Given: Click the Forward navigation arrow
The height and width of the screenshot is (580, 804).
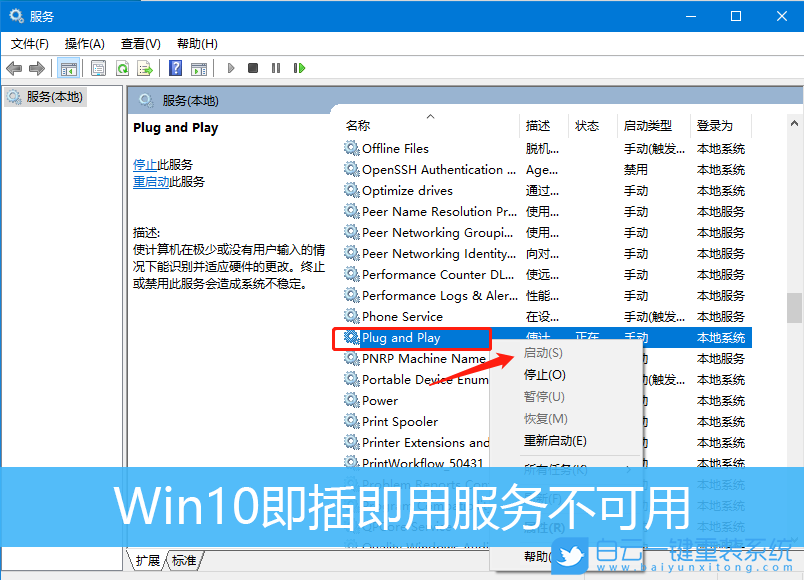Looking at the screenshot, I should (x=37, y=68).
